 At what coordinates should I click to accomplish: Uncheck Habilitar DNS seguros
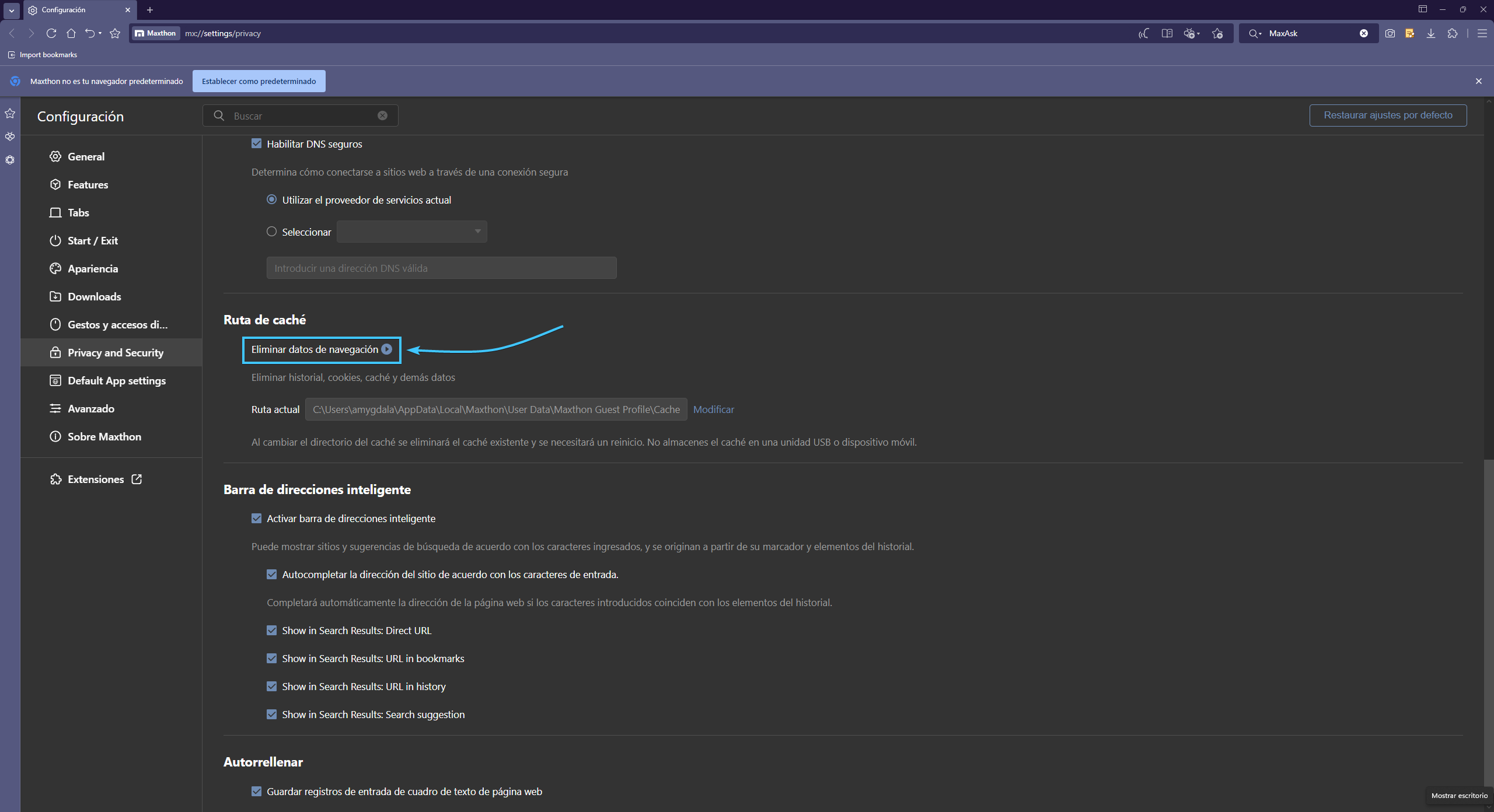point(257,143)
